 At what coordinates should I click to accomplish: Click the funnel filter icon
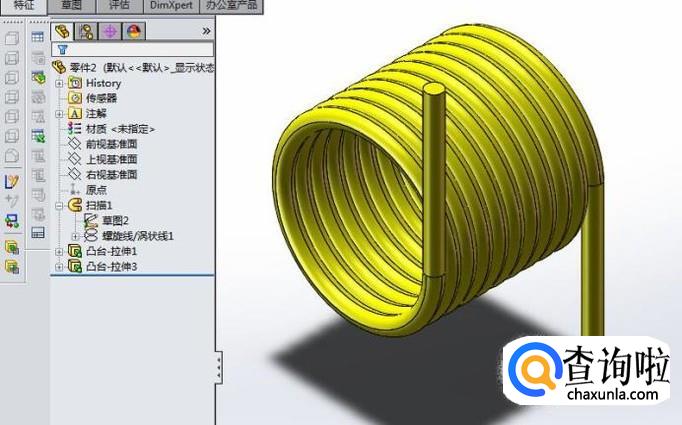tap(63, 49)
